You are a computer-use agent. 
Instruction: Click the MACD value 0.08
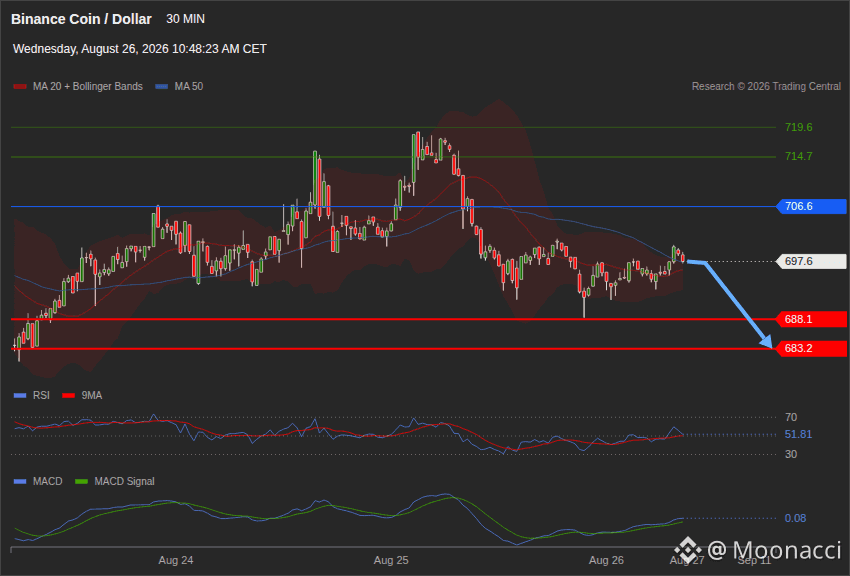click(795, 519)
